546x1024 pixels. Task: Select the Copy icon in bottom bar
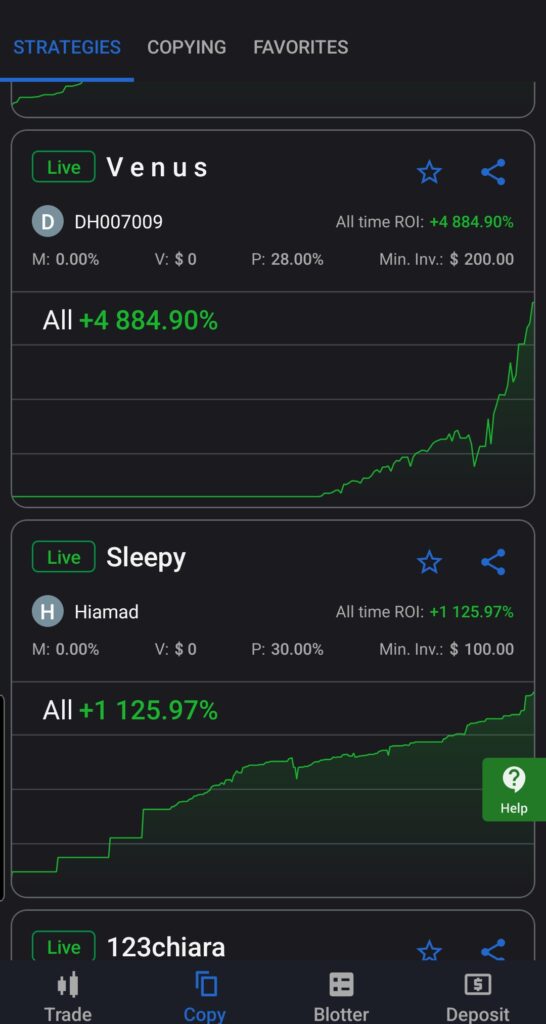click(205, 984)
